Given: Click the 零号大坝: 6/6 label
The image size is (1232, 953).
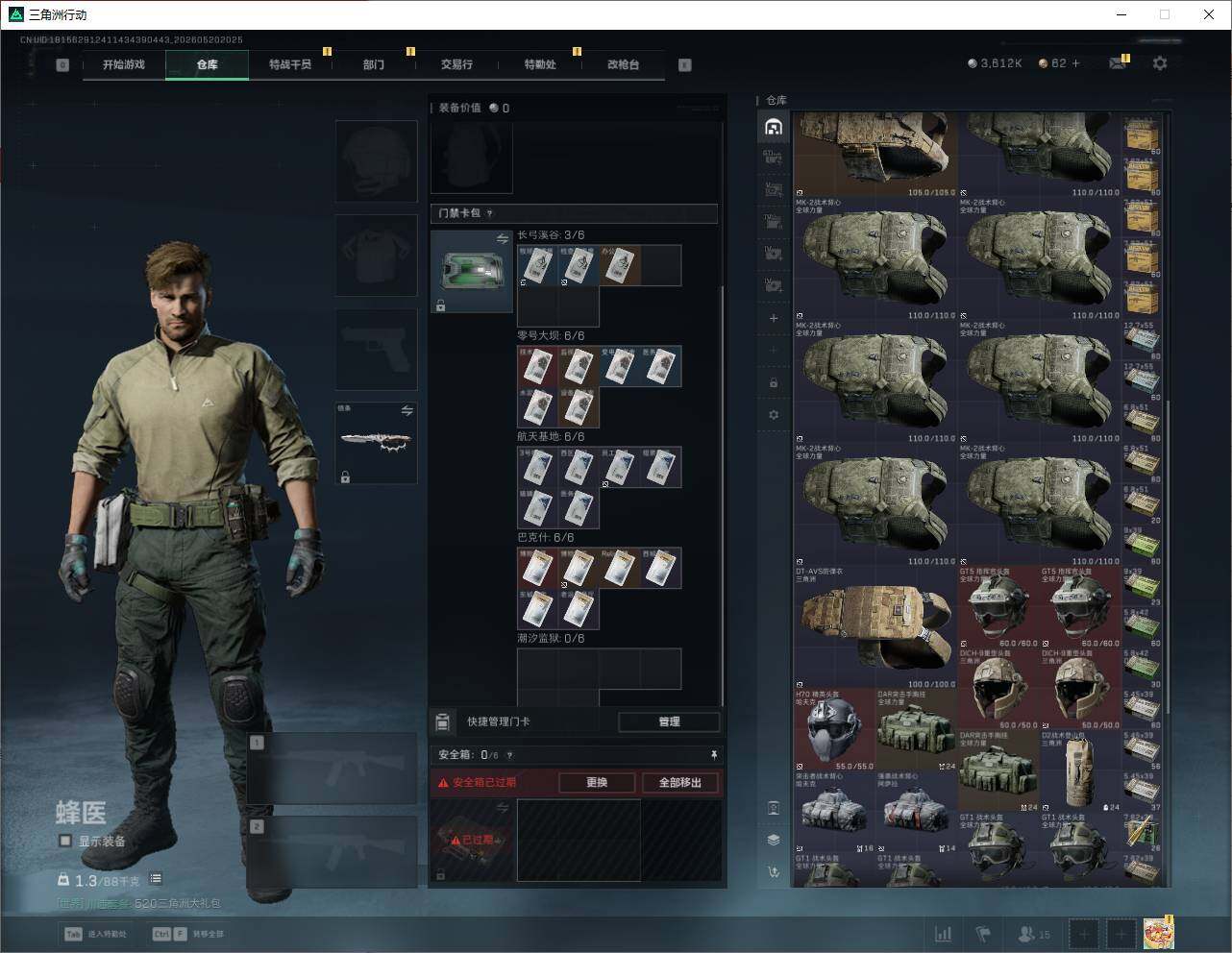Looking at the screenshot, I should [x=551, y=336].
